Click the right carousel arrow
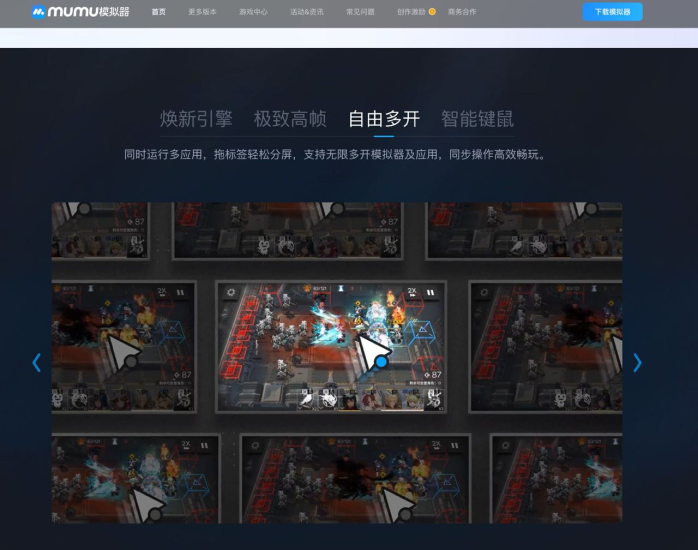Viewport: 698px width, 550px height. tap(637, 362)
